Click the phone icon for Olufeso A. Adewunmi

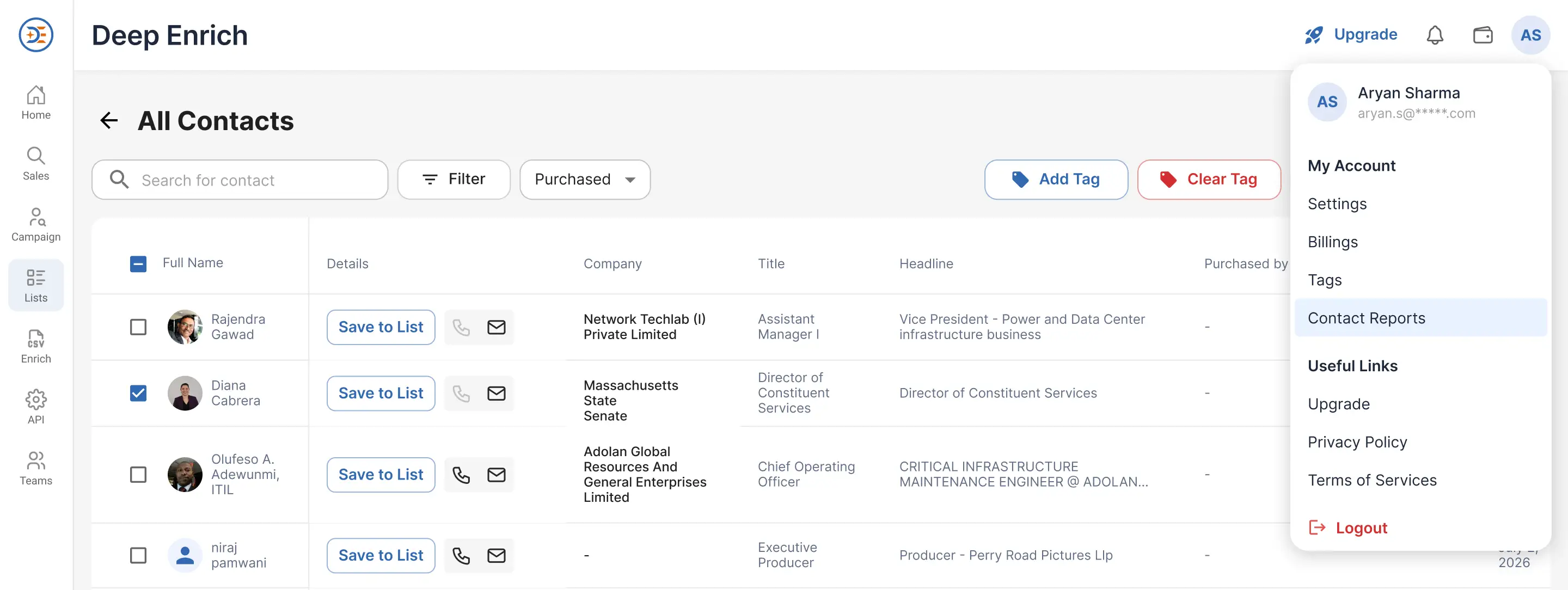(x=461, y=475)
